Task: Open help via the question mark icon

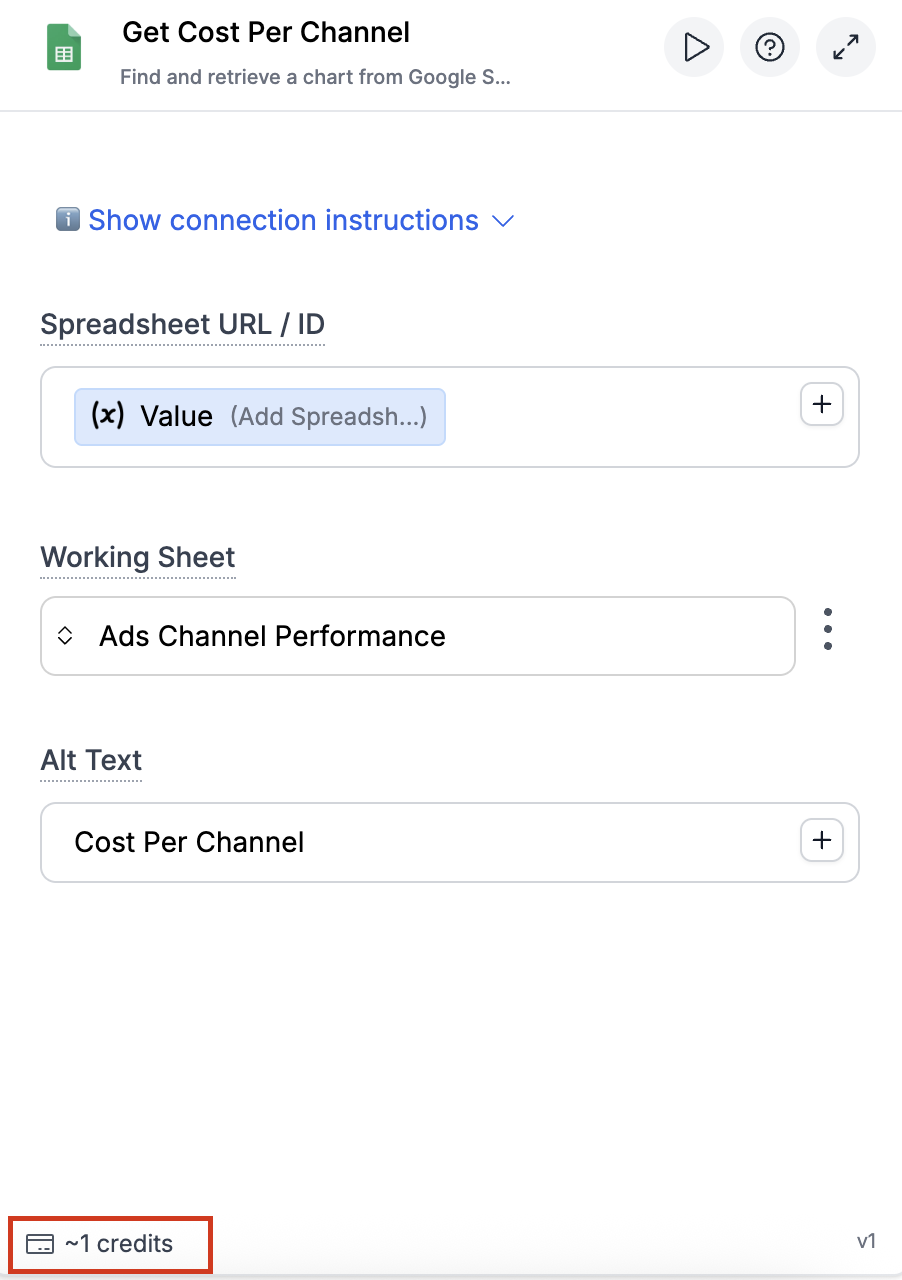Action: coord(770,47)
